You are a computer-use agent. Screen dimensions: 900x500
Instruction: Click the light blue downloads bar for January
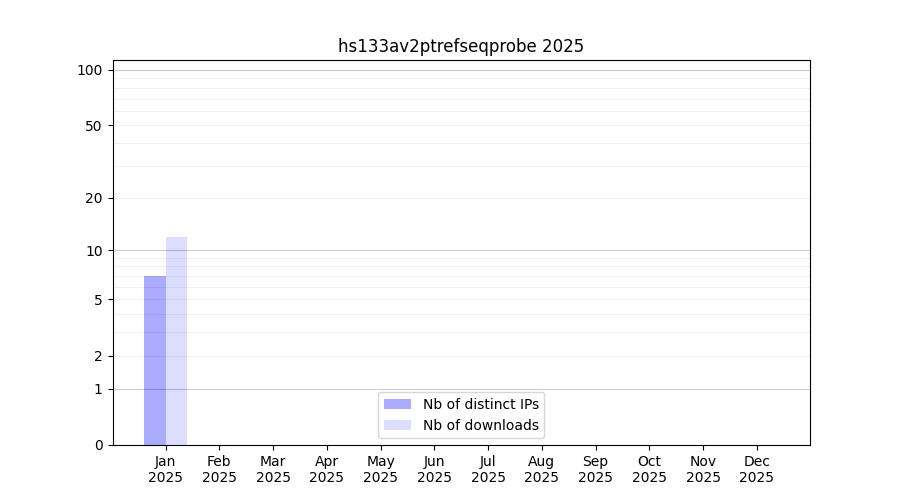tap(176, 341)
